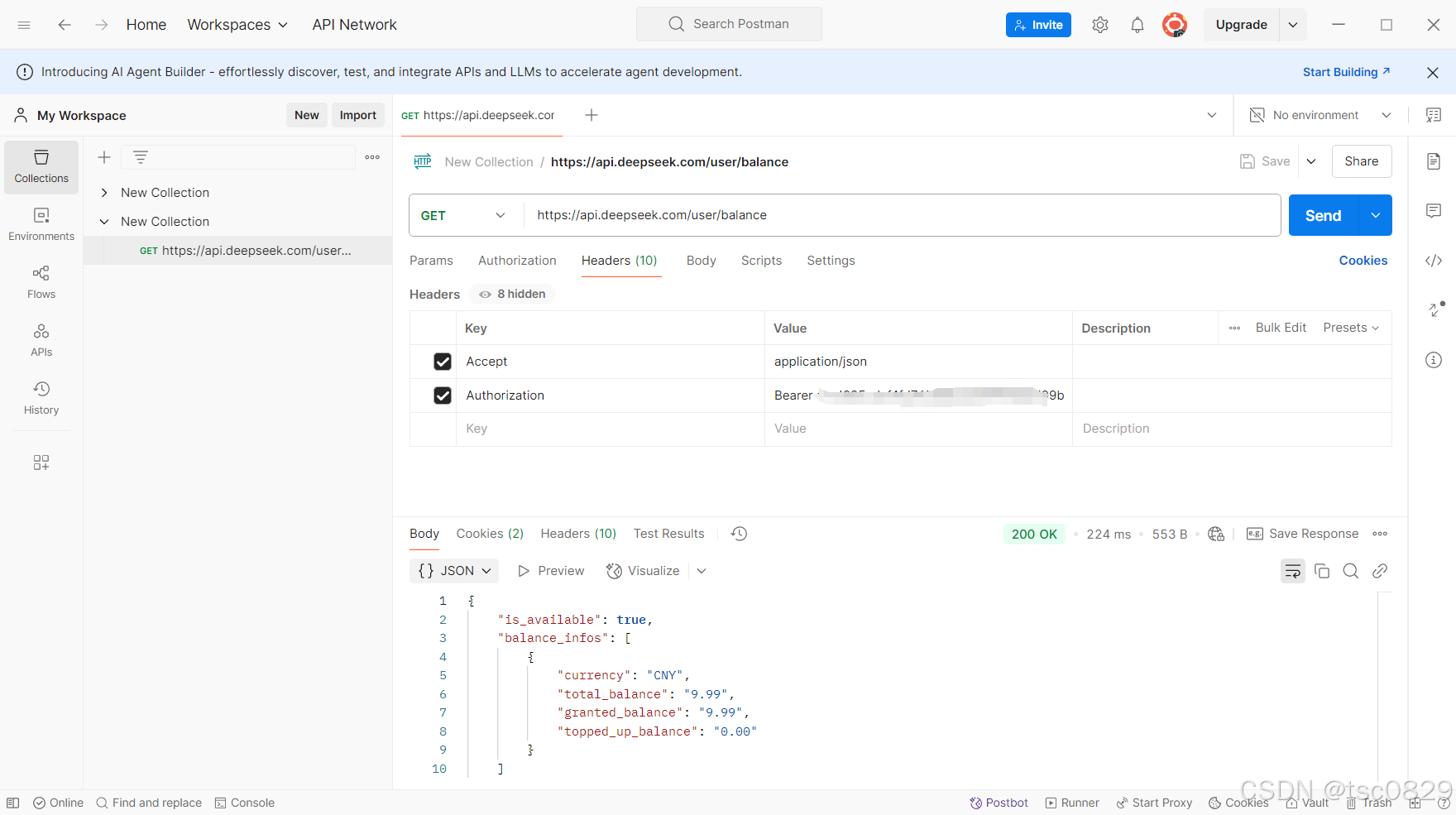Toggle the sidebar panel in status bar
The image size is (1456, 815).
pyautogui.click(x=13, y=803)
